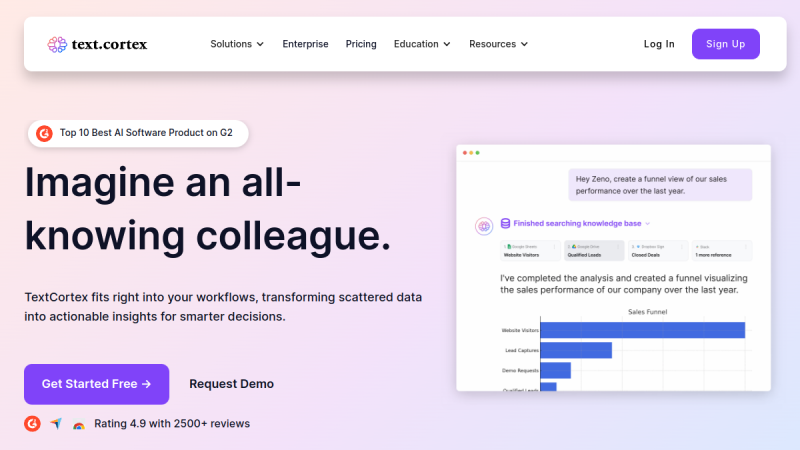Click the Get Started Free button
The height and width of the screenshot is (450, 800).
96,384
